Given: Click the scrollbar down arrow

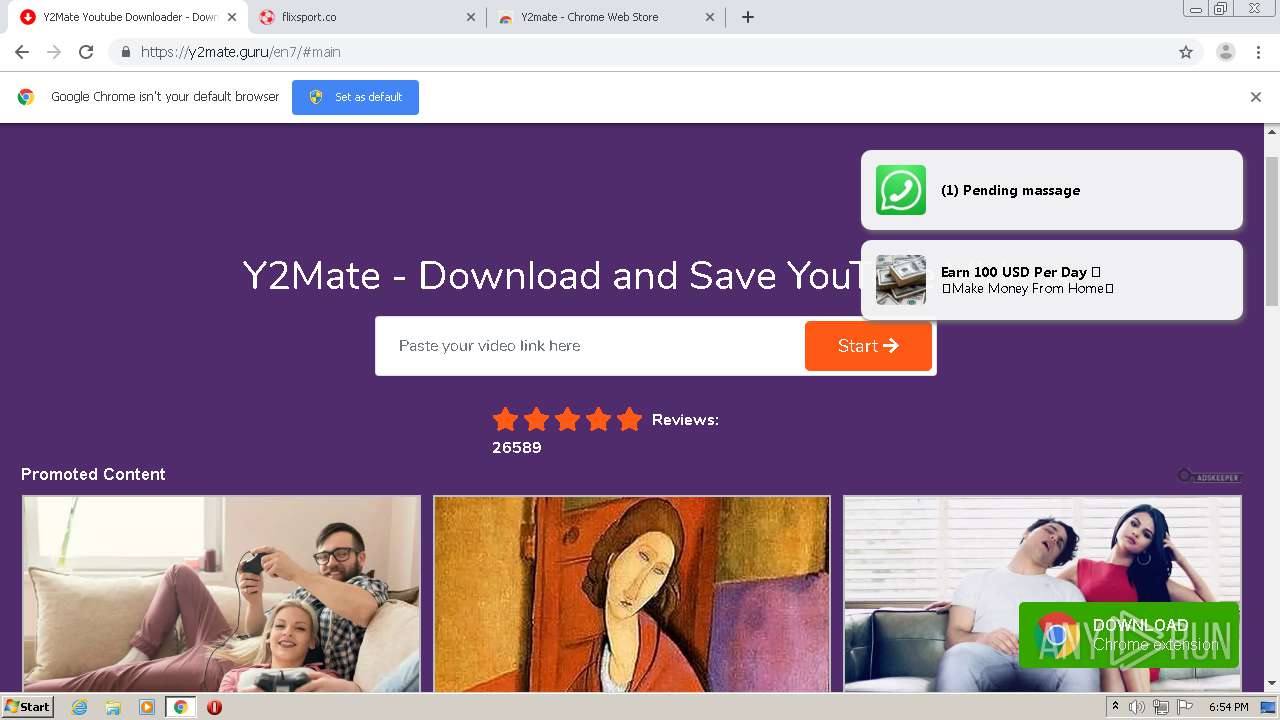Looking at the screenshot, I should (x=1272, y=684).
